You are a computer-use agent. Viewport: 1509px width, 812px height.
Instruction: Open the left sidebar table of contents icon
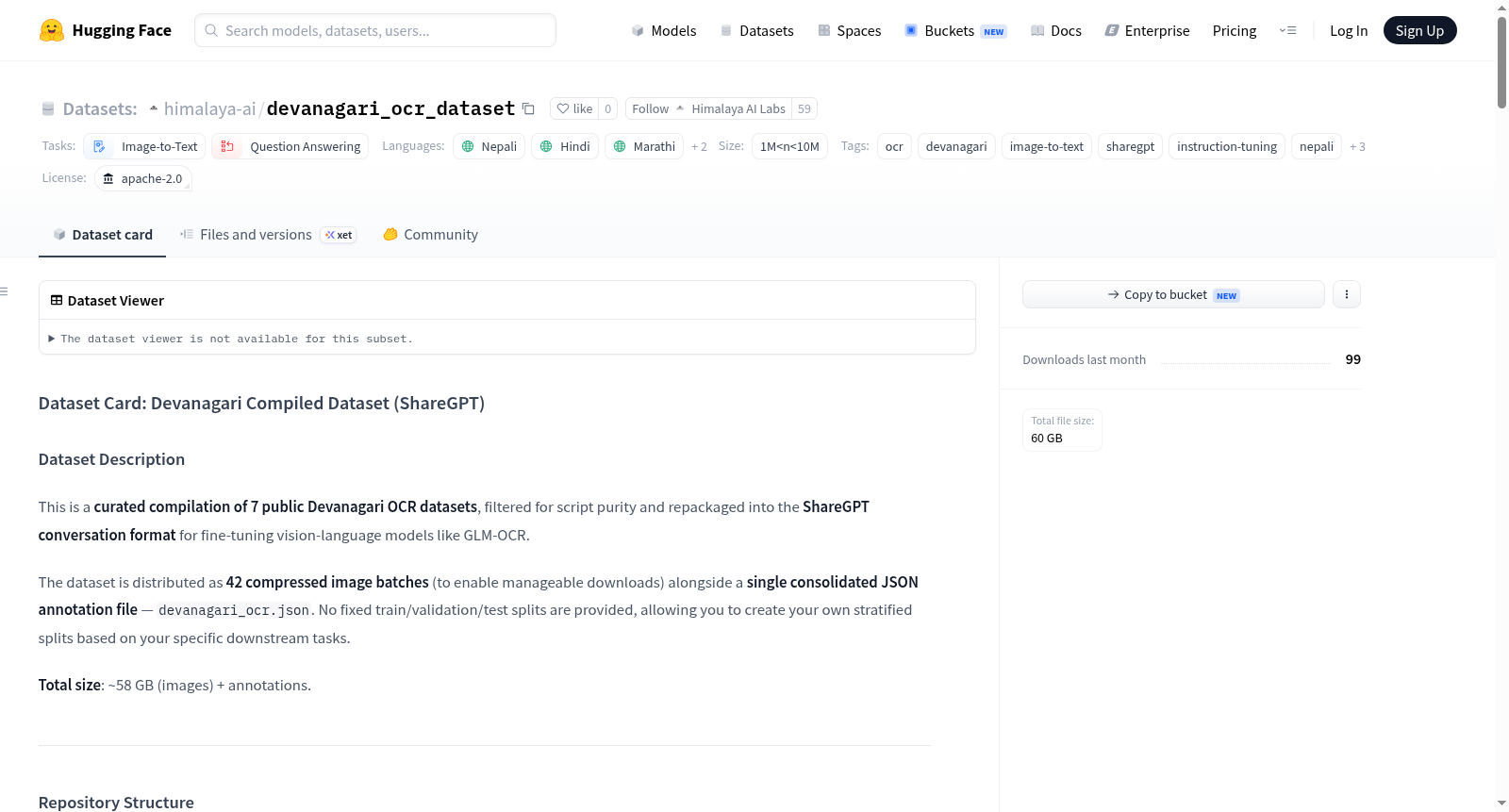pos(4,291)
